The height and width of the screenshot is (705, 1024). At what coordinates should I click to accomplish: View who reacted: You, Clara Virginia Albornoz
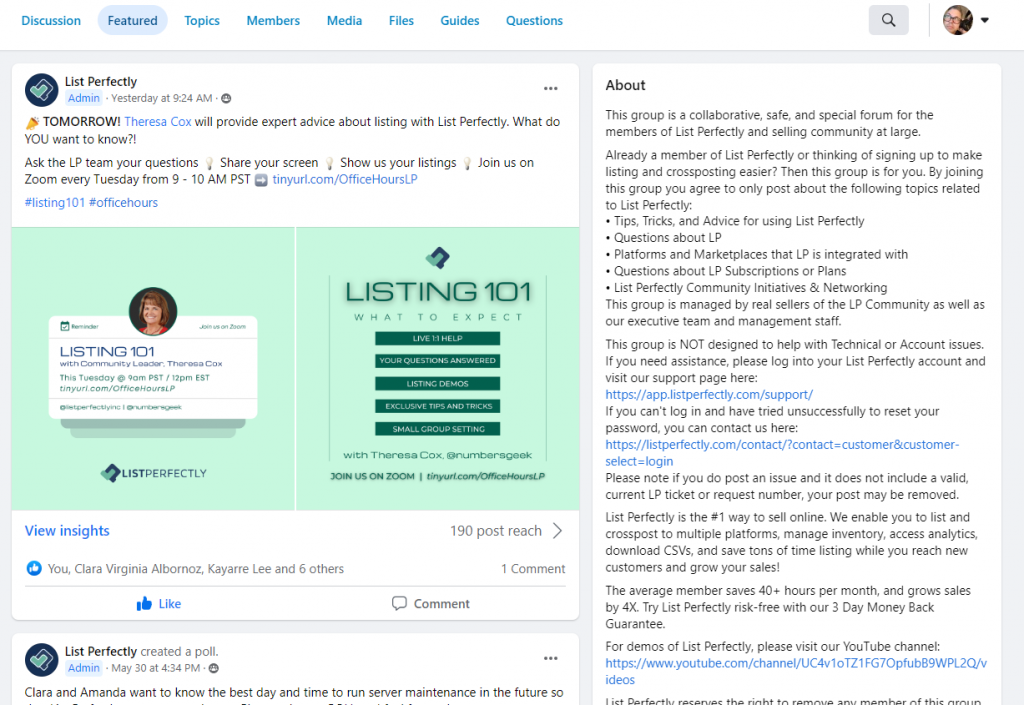click(196, 569)
